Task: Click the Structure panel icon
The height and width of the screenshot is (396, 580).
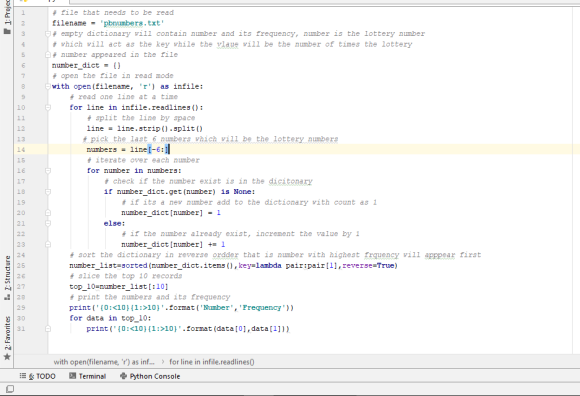Action: pyautogui.click(x=7, y=297)
